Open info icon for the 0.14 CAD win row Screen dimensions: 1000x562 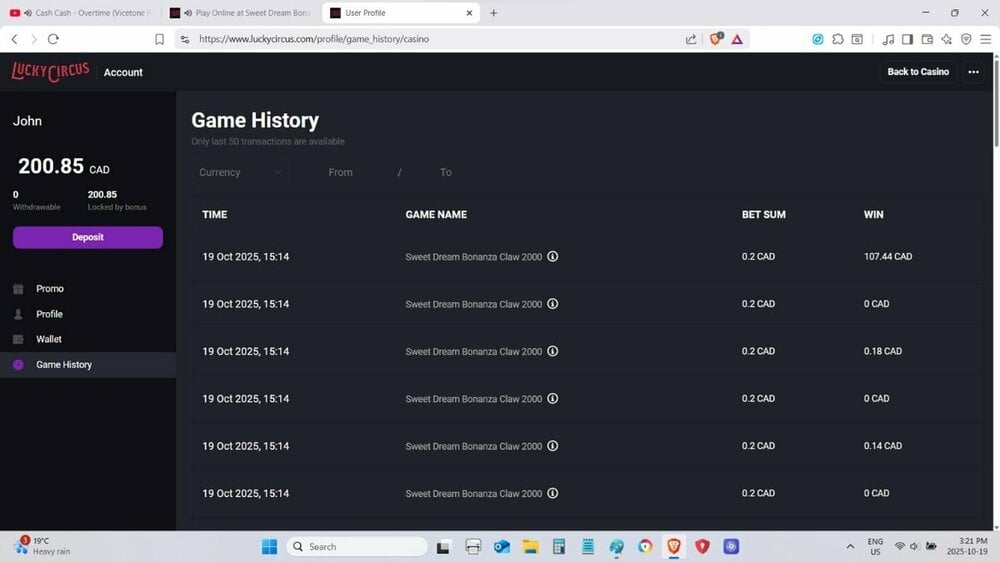click(552, 446)
